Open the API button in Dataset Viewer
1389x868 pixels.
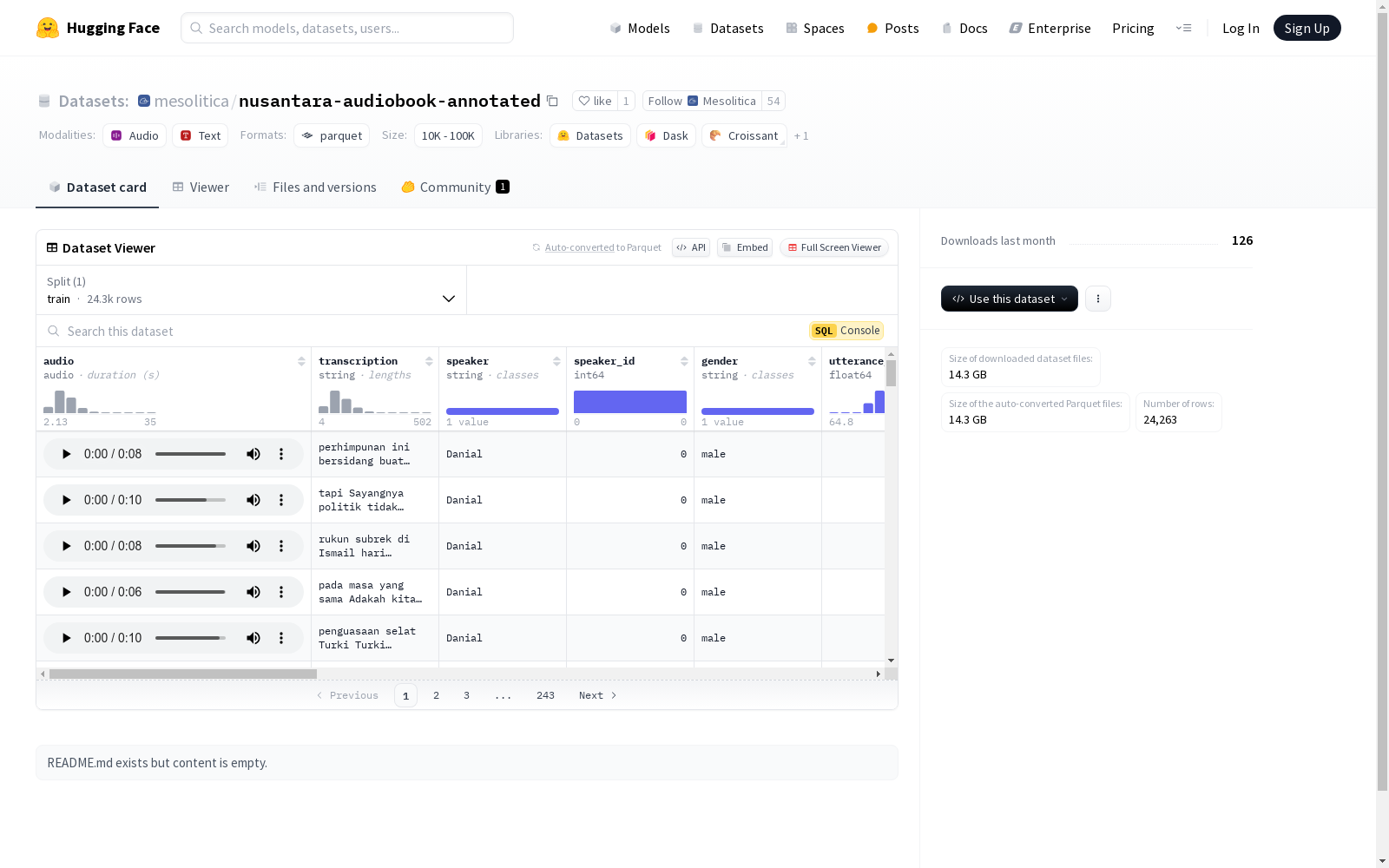[691, 247]
